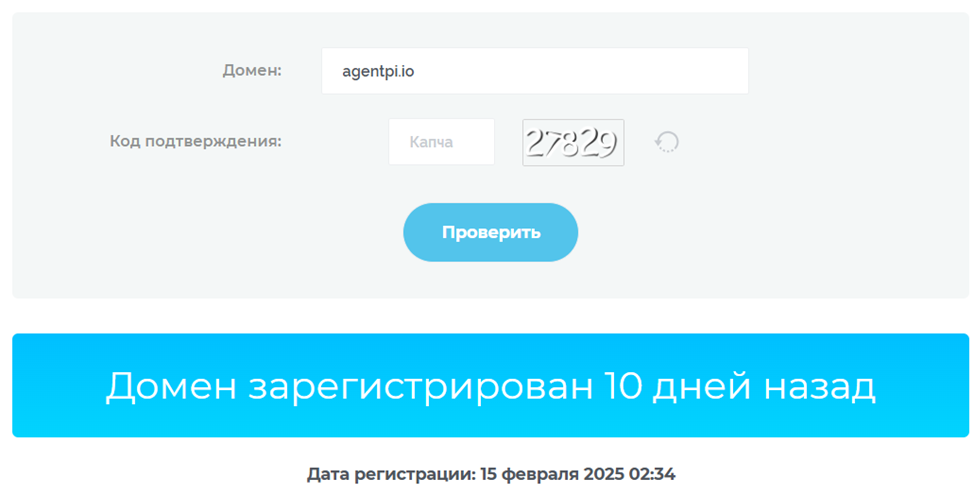Click the Дата регистрации 15 февраля 2025 text
Screen dimensions: 974x495
pyautogui.click(x=491, y=475)
